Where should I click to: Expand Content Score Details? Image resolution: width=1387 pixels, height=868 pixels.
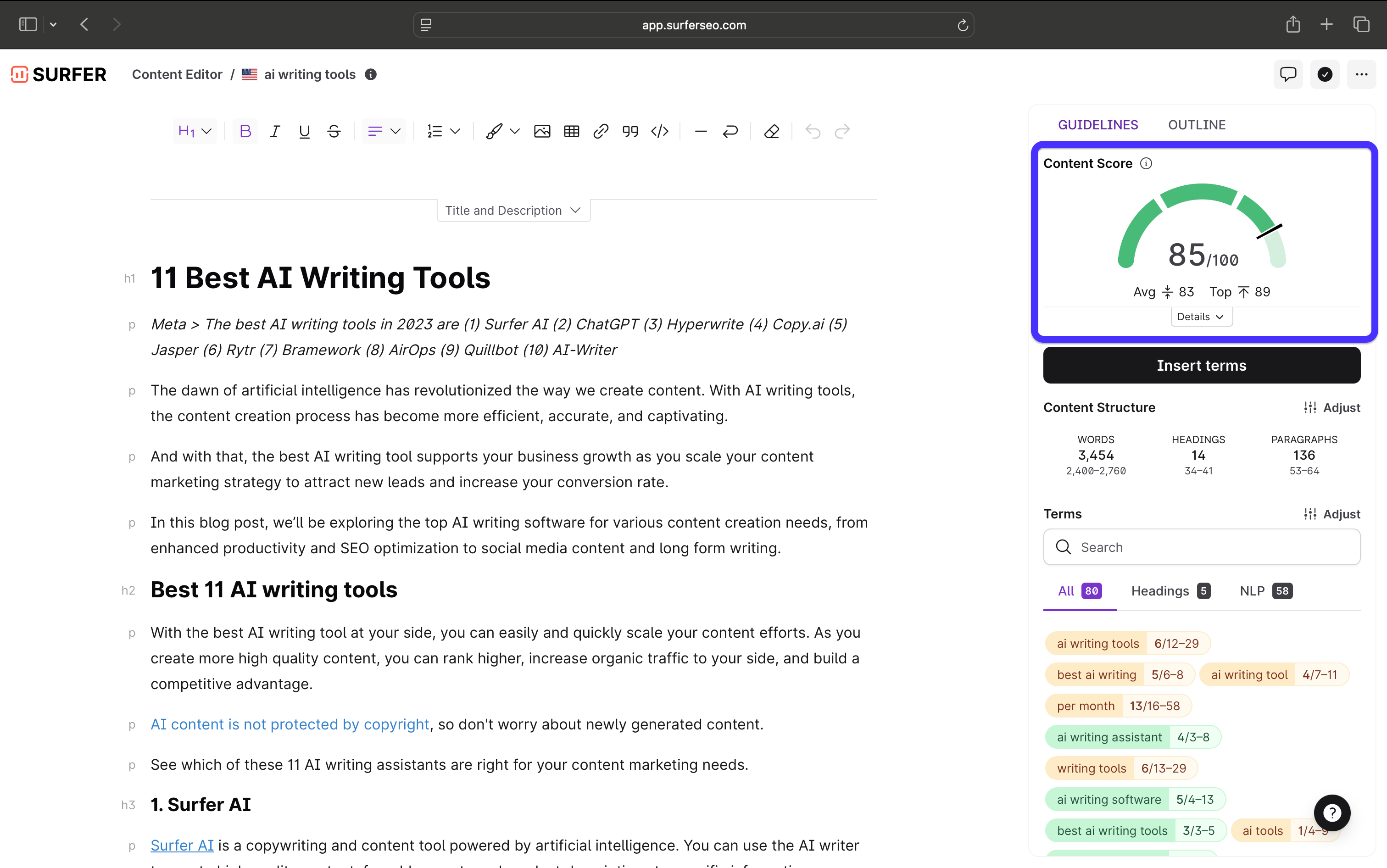pyautogui.click(x=1201, y=317)
